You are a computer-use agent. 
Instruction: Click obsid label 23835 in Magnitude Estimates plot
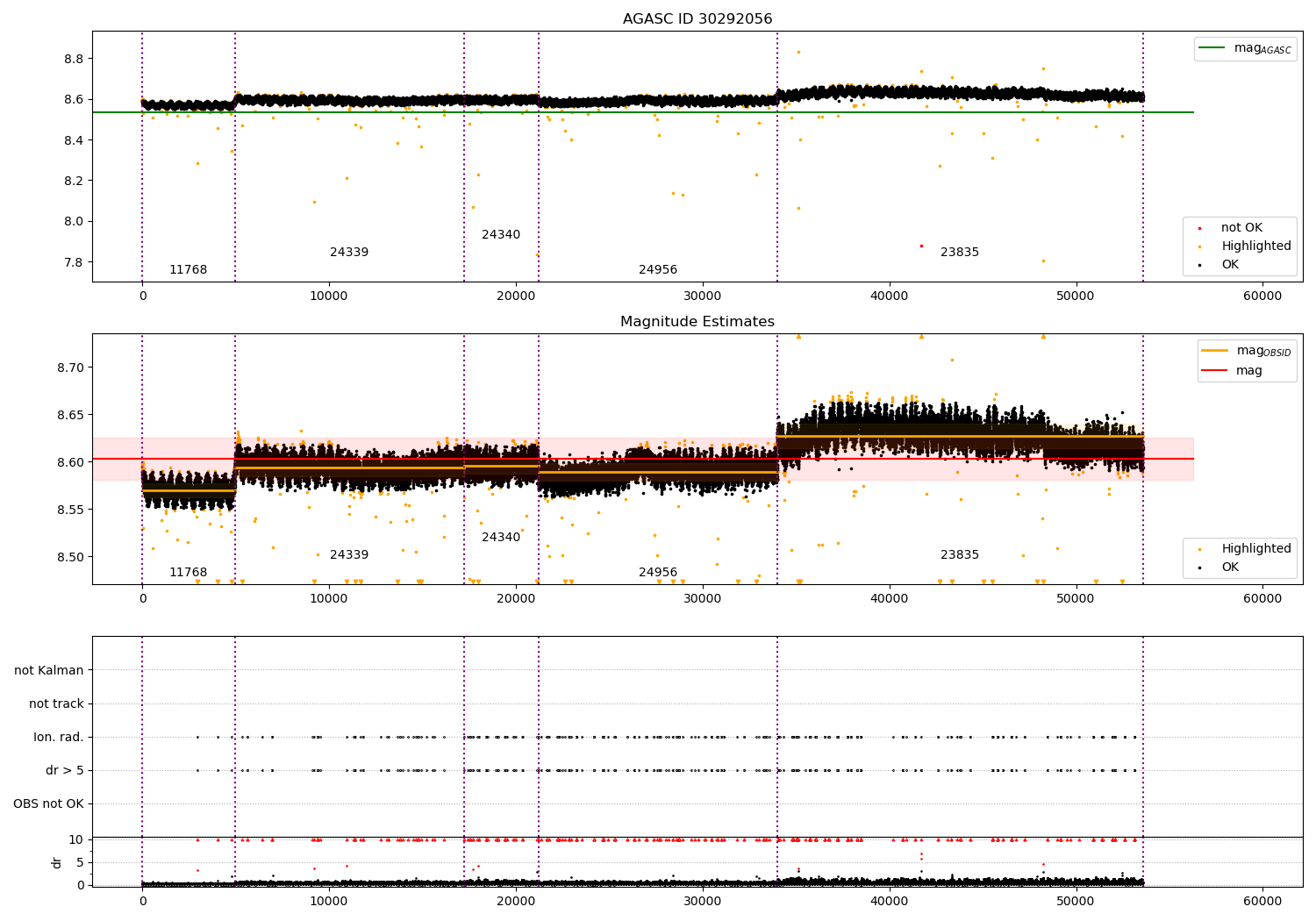[x=960, y=554]
